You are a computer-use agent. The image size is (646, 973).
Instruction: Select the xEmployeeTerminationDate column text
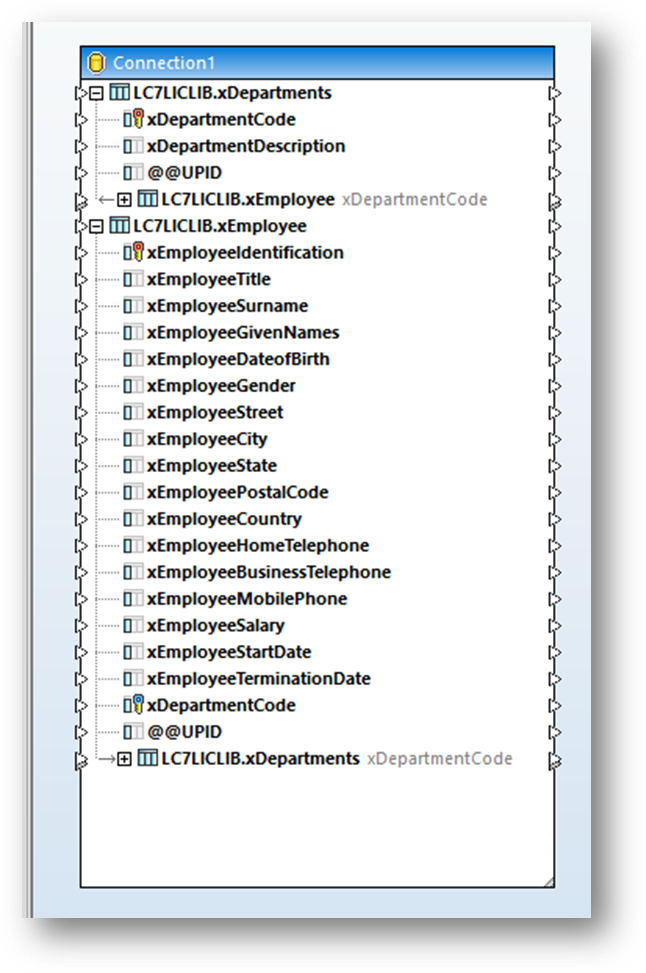(x=258, y=679)
